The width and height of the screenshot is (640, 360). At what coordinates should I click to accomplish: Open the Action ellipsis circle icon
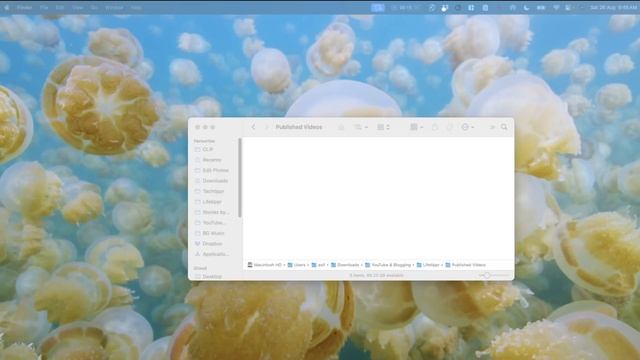click(465, 127)
